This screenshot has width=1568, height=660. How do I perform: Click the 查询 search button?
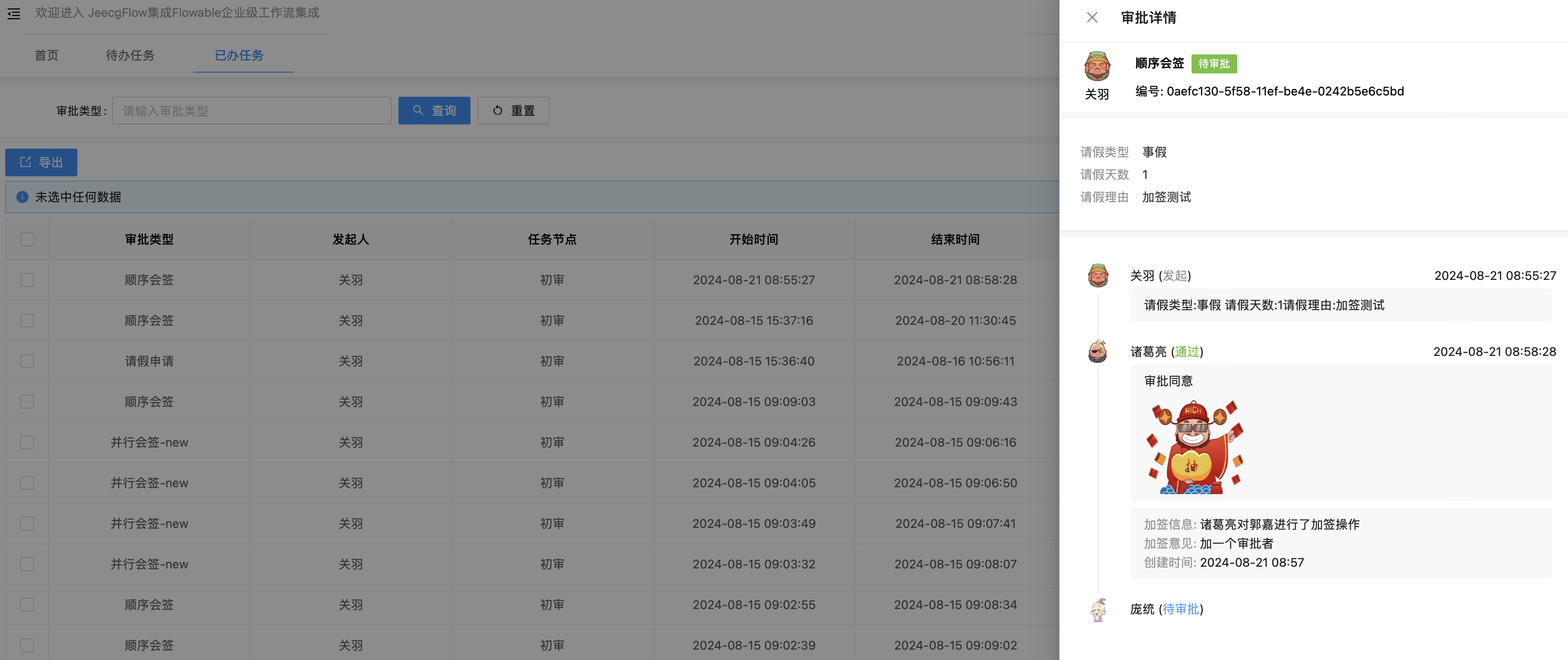pos(434,111)
